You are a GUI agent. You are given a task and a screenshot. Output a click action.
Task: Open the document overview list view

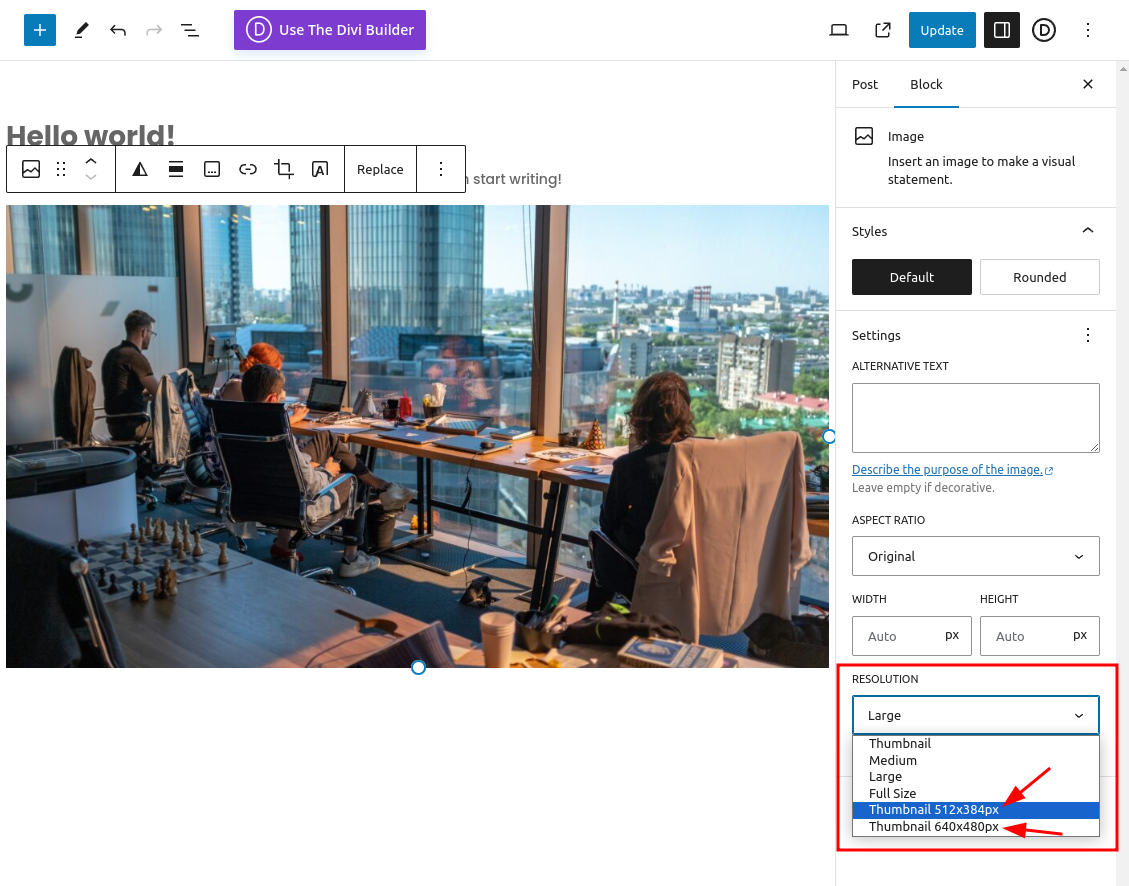[x=190, y=30]
